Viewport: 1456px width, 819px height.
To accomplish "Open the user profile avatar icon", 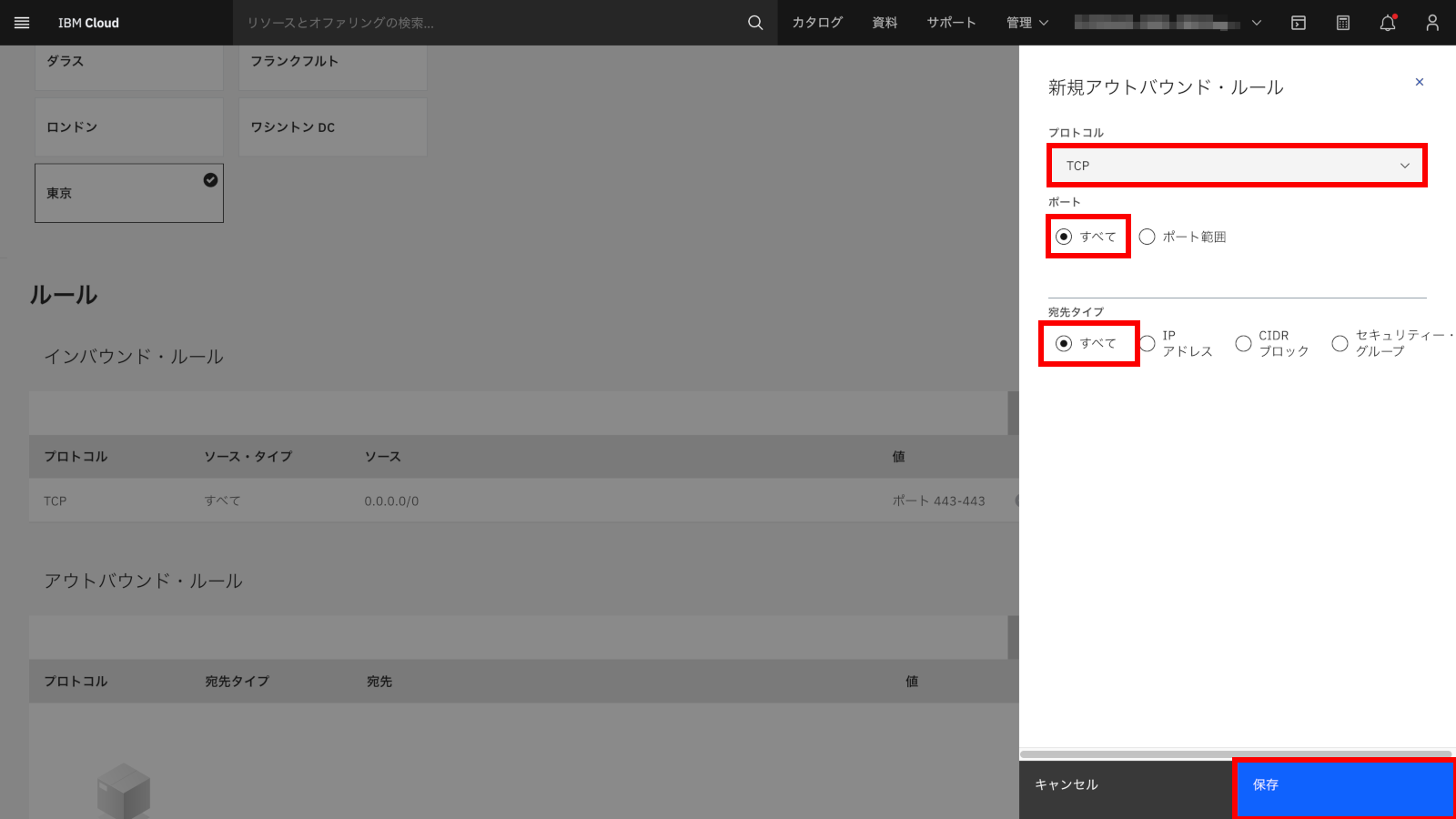I will point(1433,23).
